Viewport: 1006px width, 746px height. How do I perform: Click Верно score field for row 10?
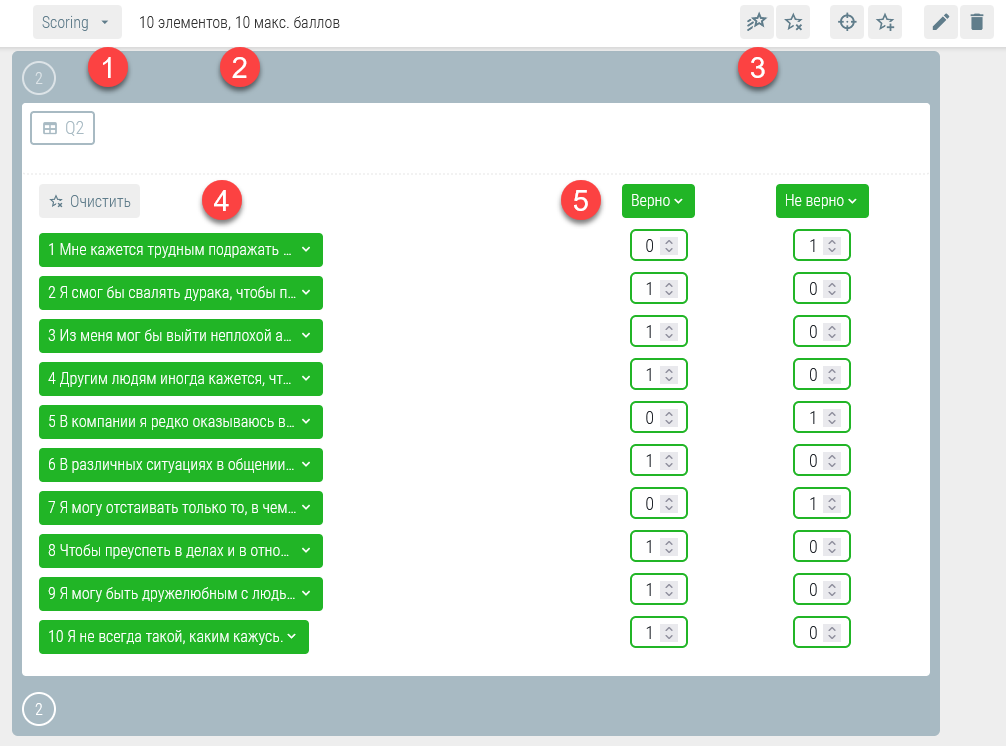[659, 632]
